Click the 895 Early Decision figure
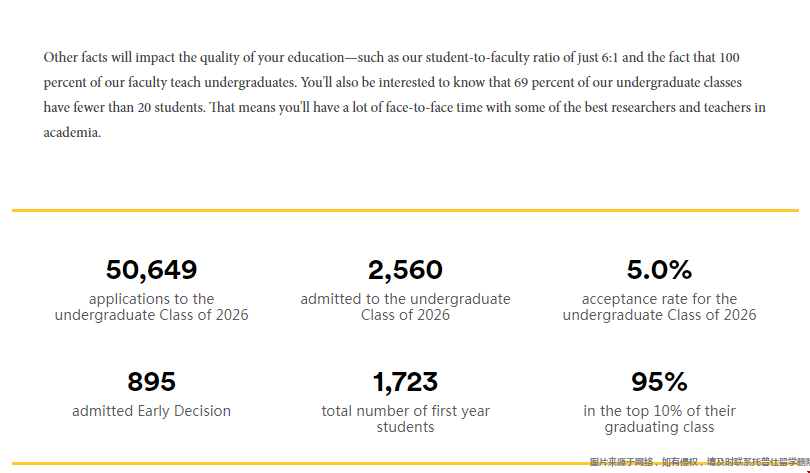This screenshot has width=810, height=473. 151,382
